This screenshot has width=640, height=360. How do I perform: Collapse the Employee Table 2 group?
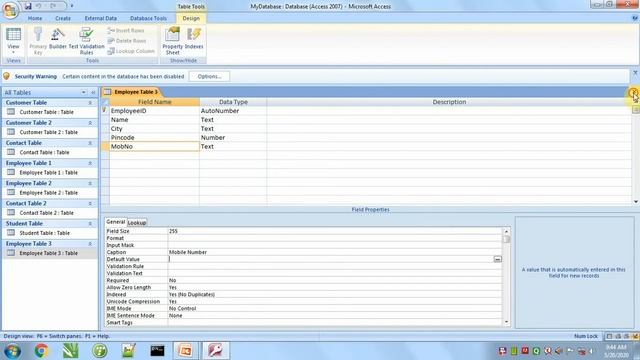[x=90, y=184]
